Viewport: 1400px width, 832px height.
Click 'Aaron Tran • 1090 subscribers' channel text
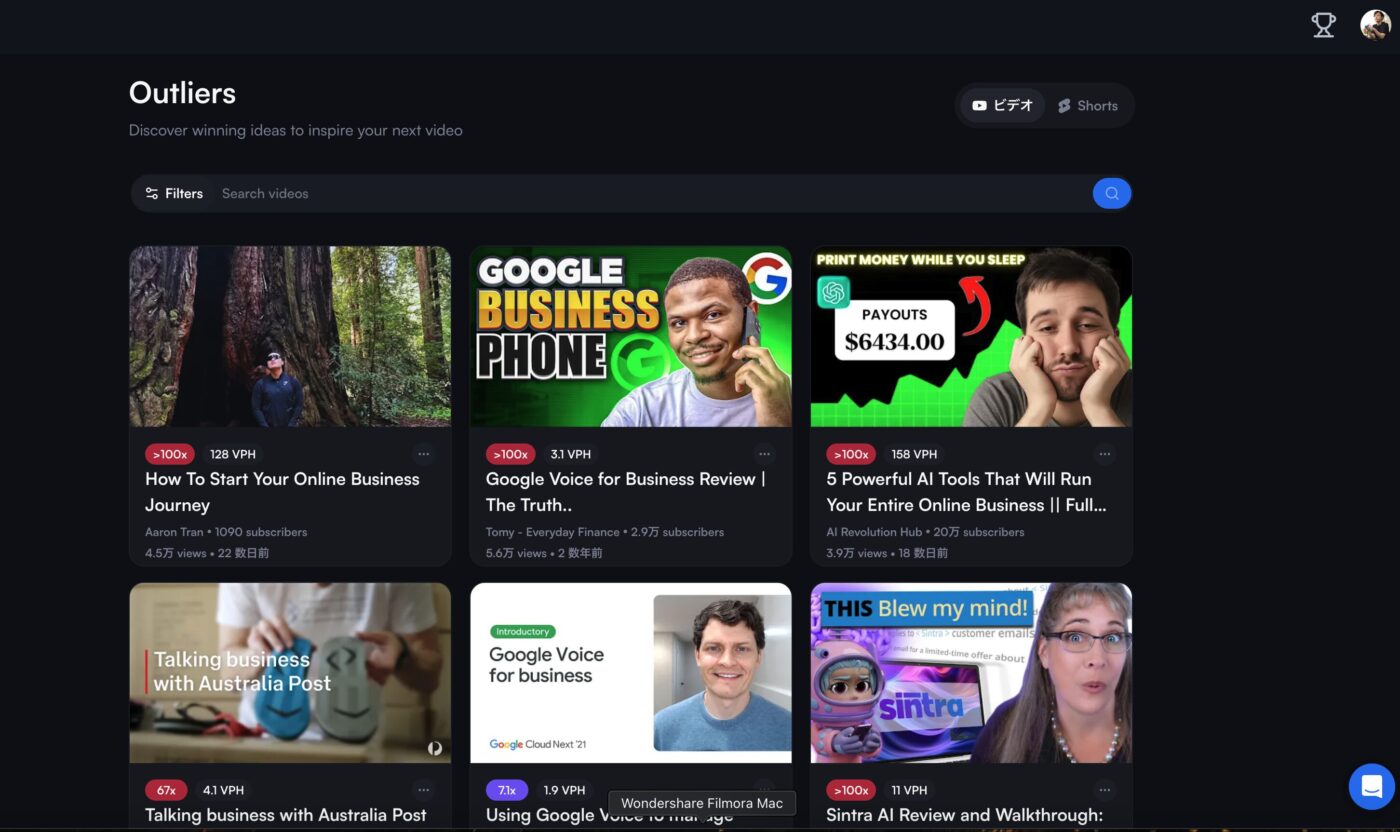[x=226, y=532]
